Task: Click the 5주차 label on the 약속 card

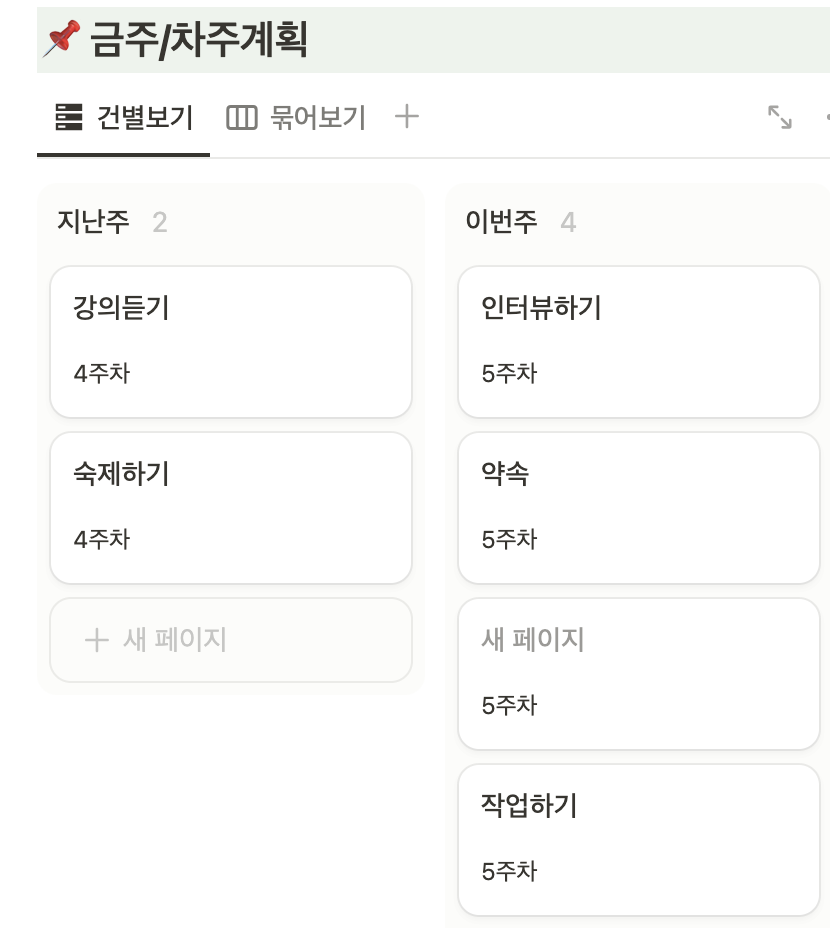Action: coord(510,540)
